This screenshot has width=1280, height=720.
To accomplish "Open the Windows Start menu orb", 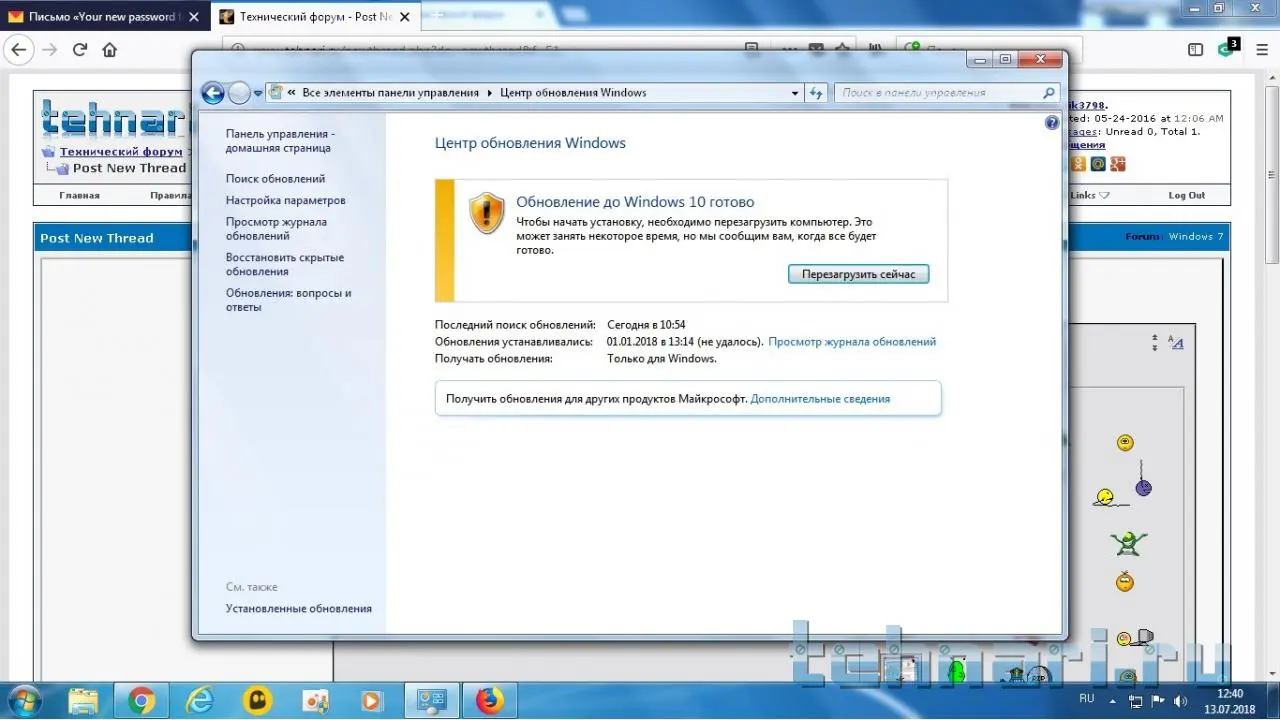I will tap(22, 699).
